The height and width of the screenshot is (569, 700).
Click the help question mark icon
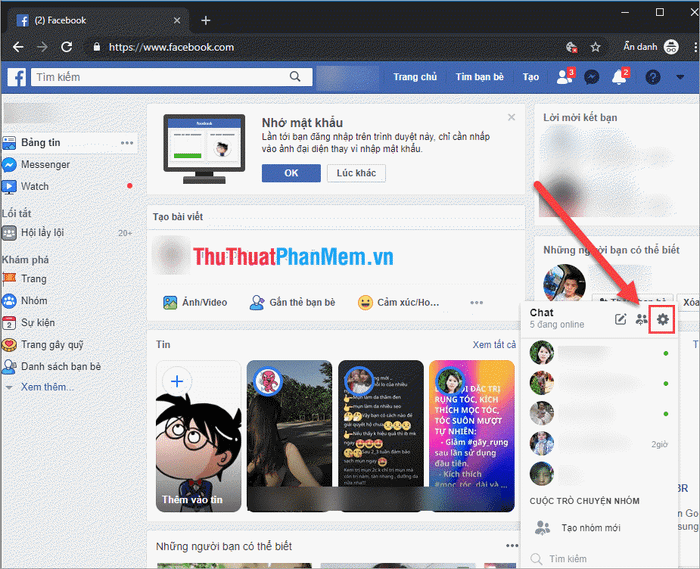tap(653, 77)
